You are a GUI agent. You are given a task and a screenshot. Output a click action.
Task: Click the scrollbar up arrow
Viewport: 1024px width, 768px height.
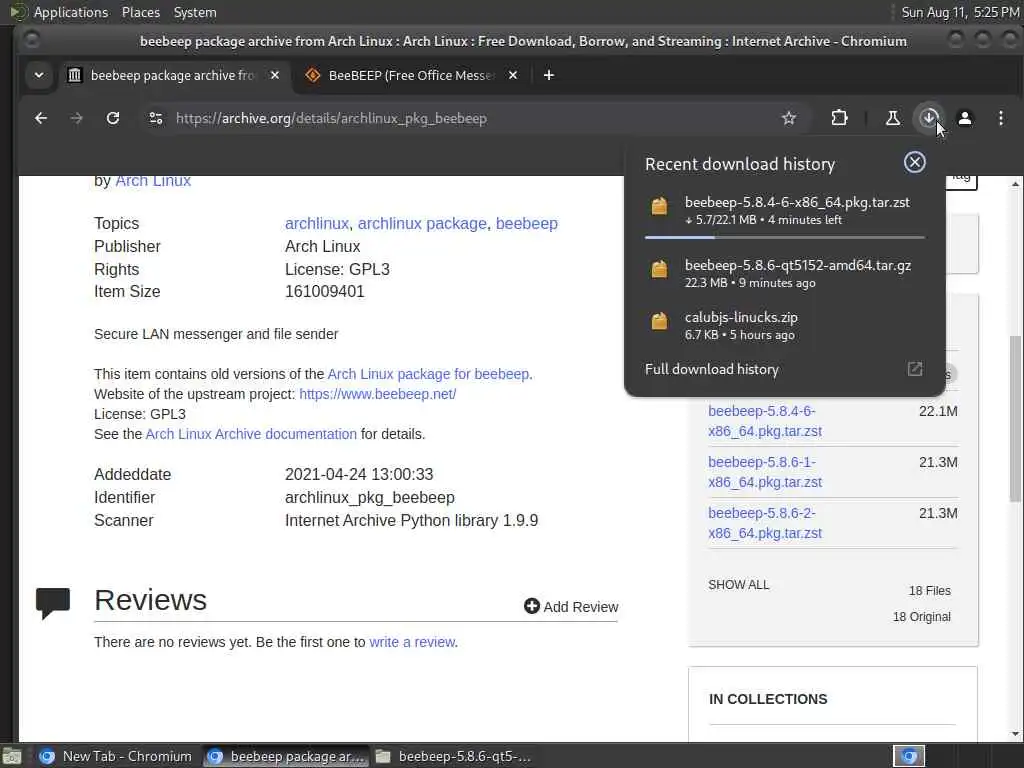[x=1015, y=184]
